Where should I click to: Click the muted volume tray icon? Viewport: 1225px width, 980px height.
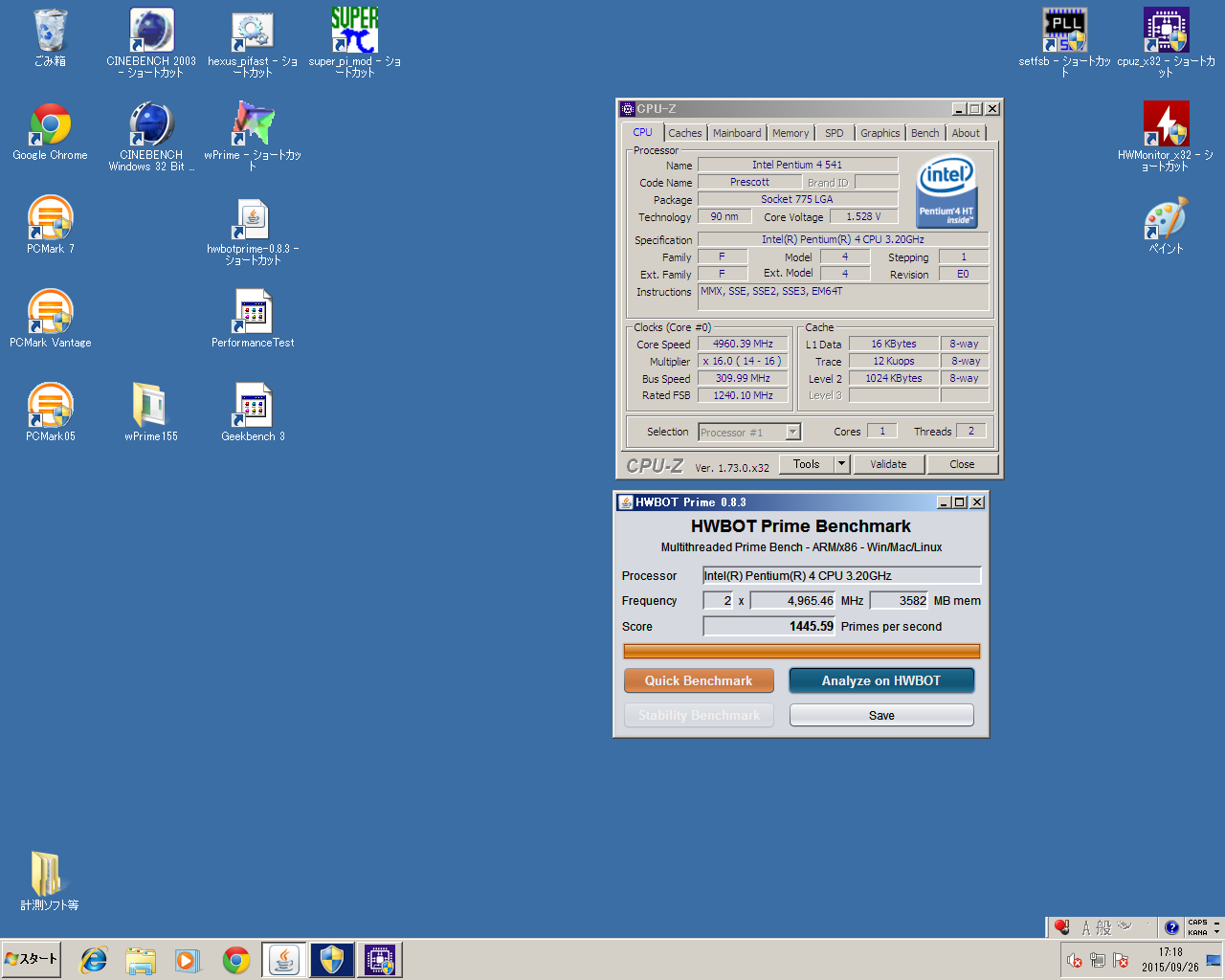[1074, 961]
